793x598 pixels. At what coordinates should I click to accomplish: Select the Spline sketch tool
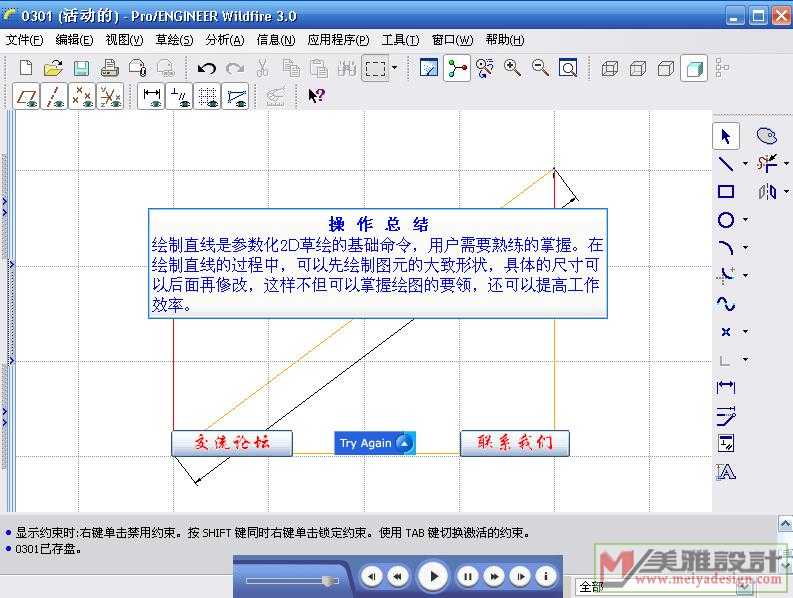(x=726, y=304)
